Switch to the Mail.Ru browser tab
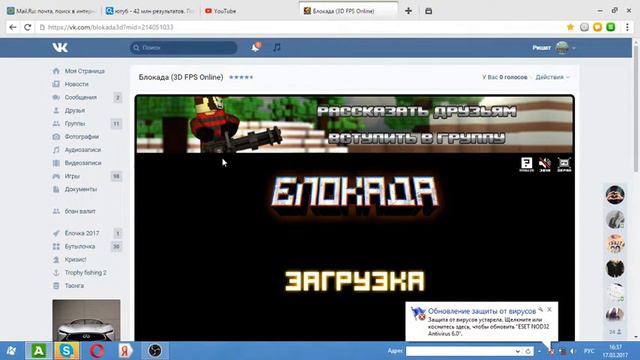 coord(51,11)
